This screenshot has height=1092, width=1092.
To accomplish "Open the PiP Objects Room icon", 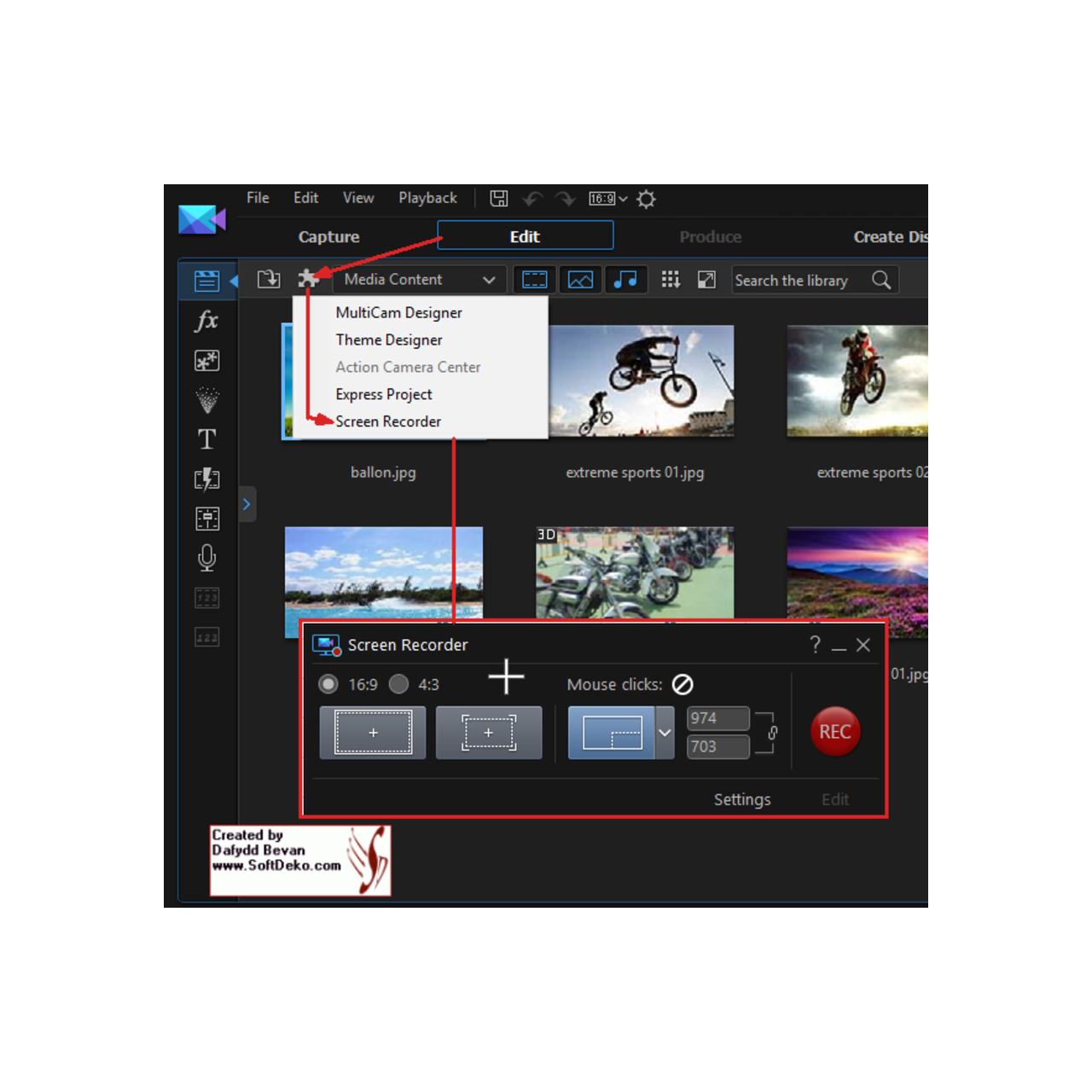I will click(207, 360).
